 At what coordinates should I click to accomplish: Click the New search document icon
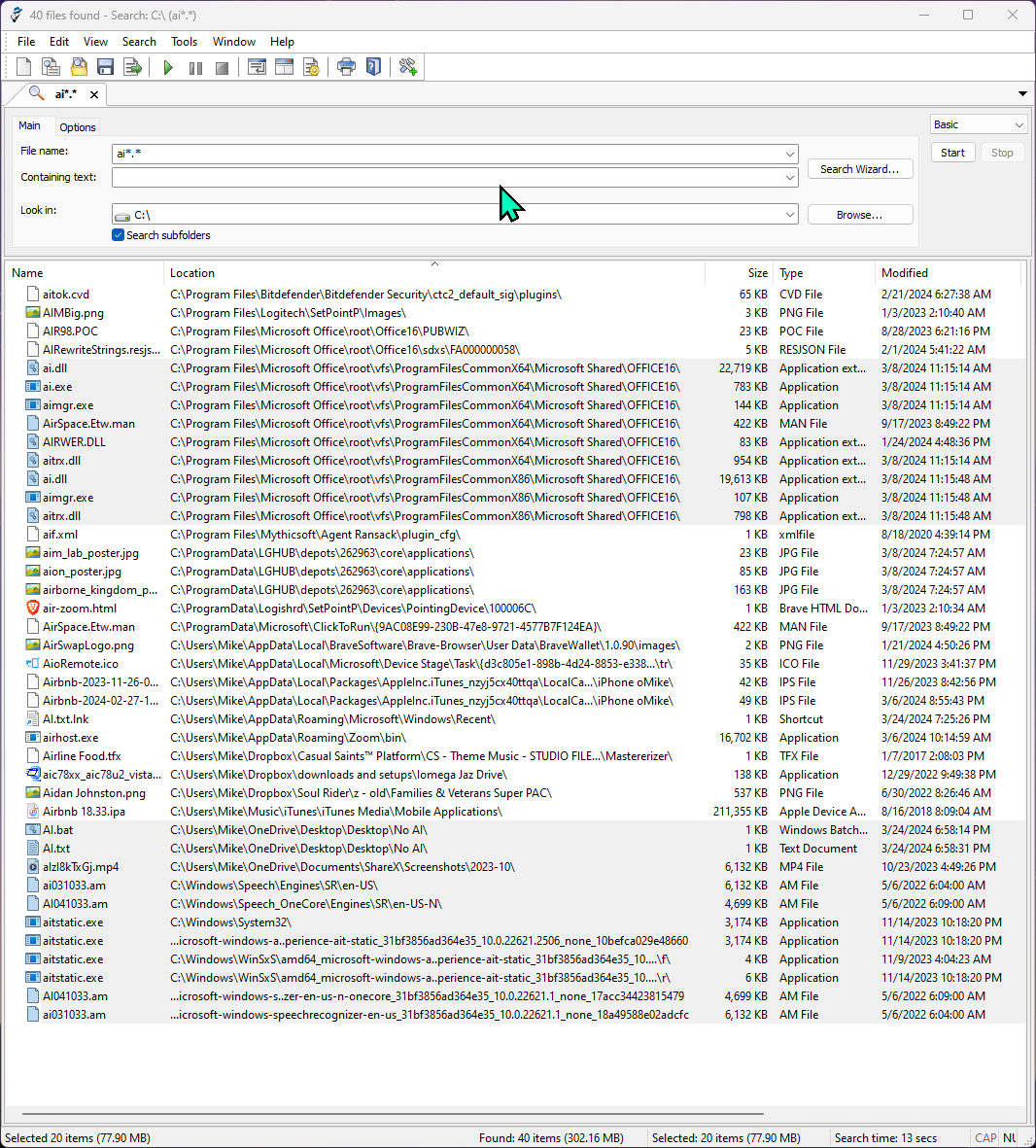(24, 67)
